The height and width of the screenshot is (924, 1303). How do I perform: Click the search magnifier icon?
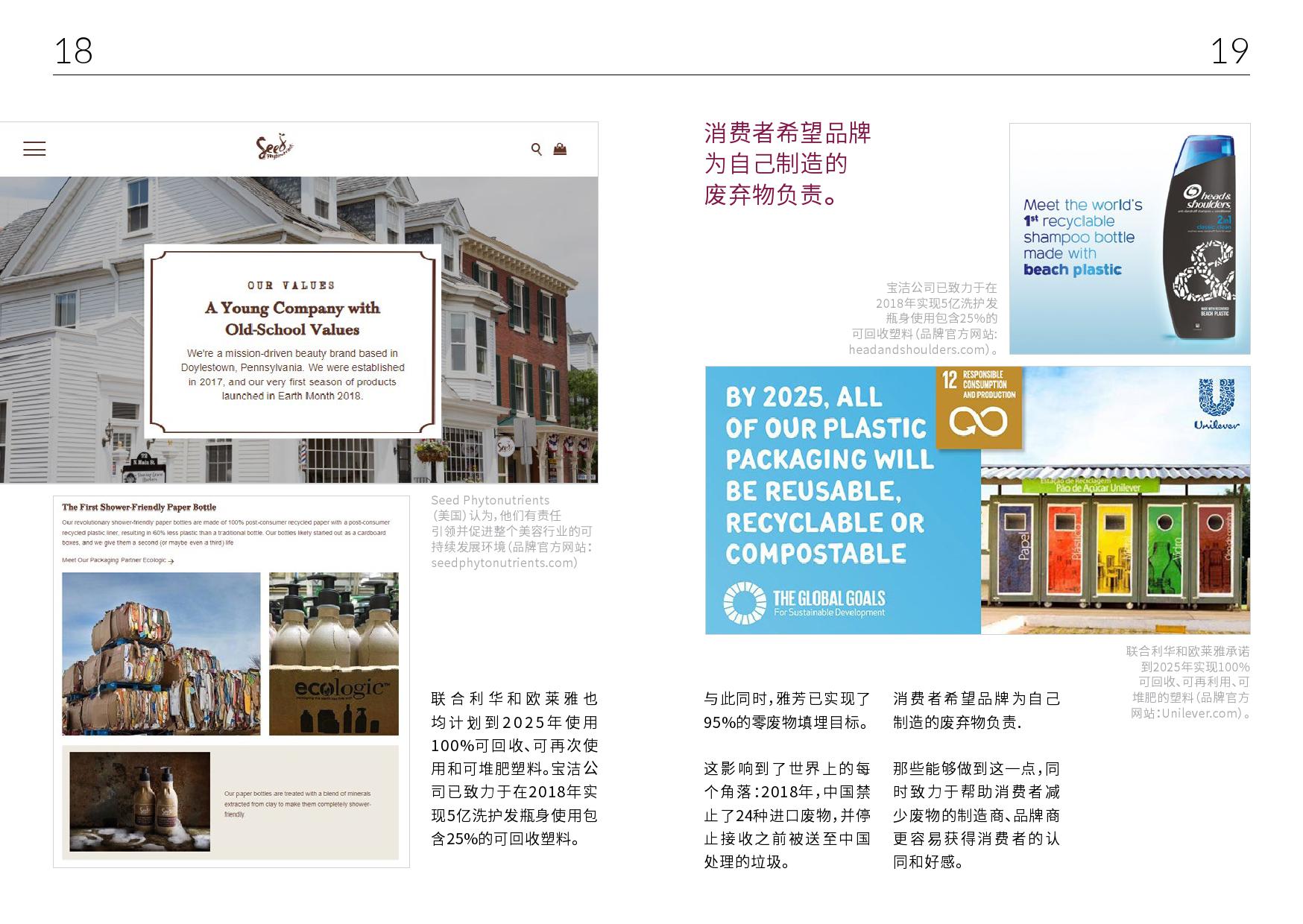coord(536,149)
